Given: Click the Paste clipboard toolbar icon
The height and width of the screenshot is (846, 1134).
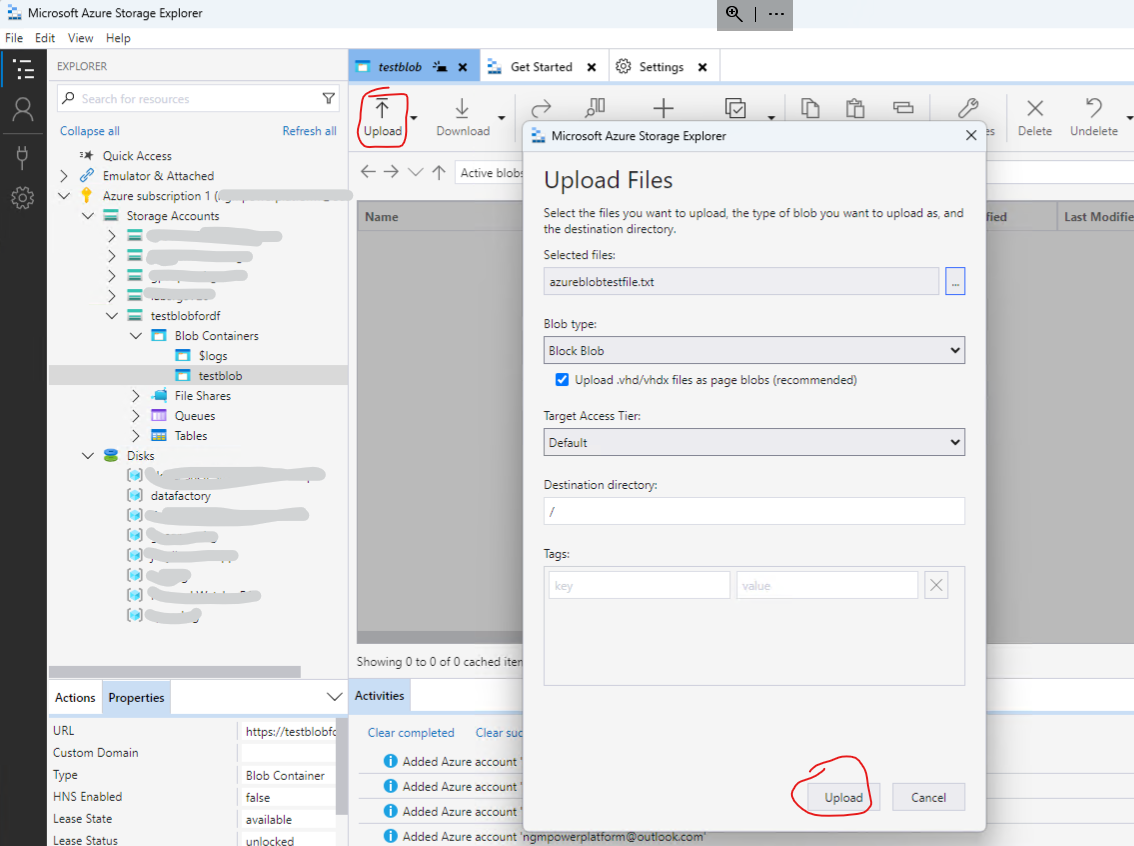Looking at the screenshot, I should coord(856,108).
